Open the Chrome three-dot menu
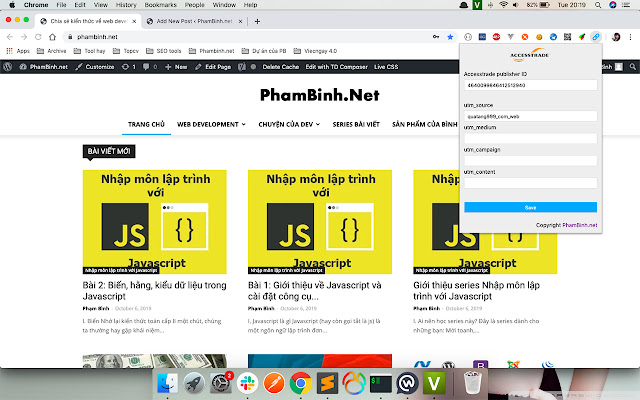Image resolution: width=640 pixels, height=400 pixels. click(x=631, y=37)
